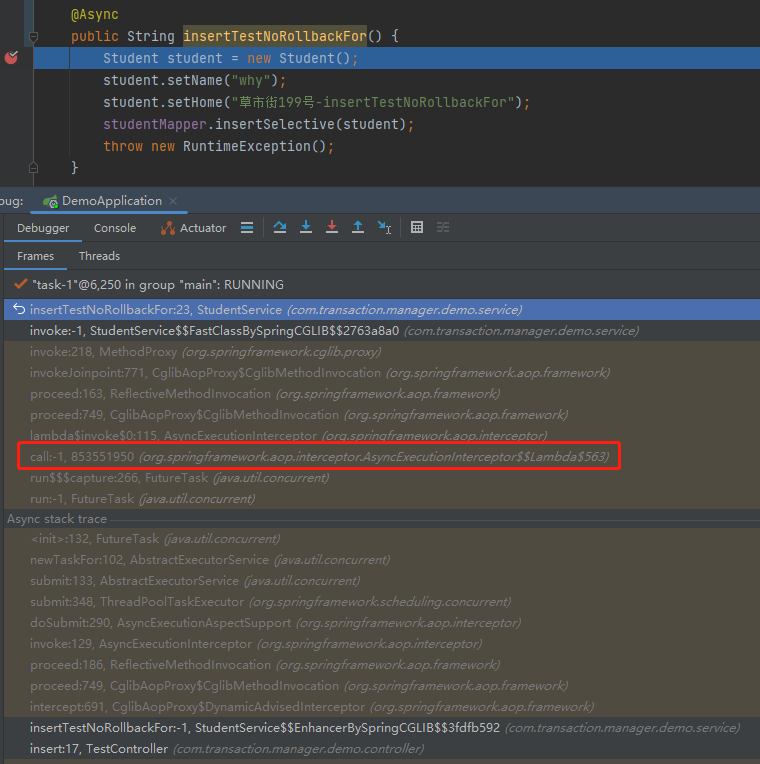Select frame run:-1, FutureTask
This screenshot has height=764, width=760.
pos(382,499)
